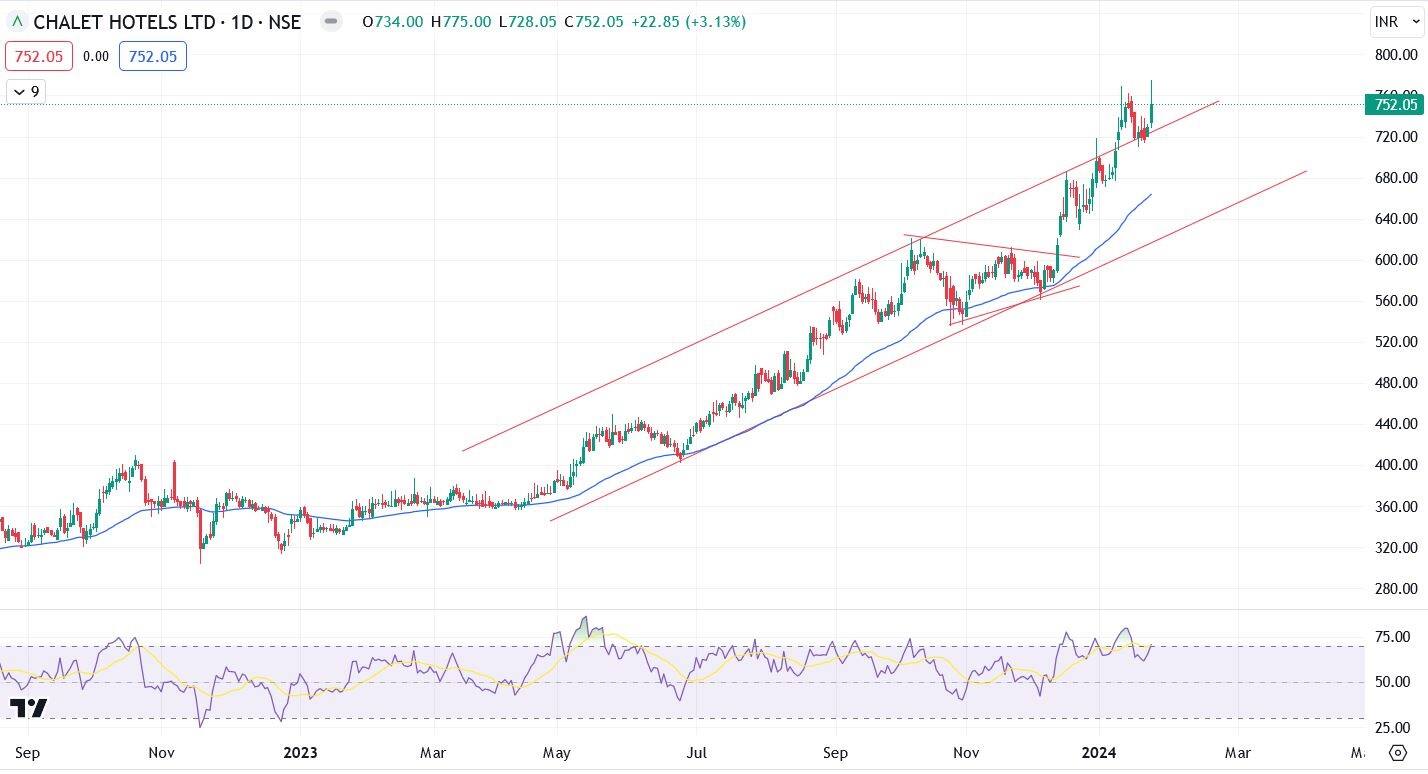Image resolution: width=1428 pixels, height=774 pixels.
Task: Select the 2023 label on time axis
Action: (300, 752)
